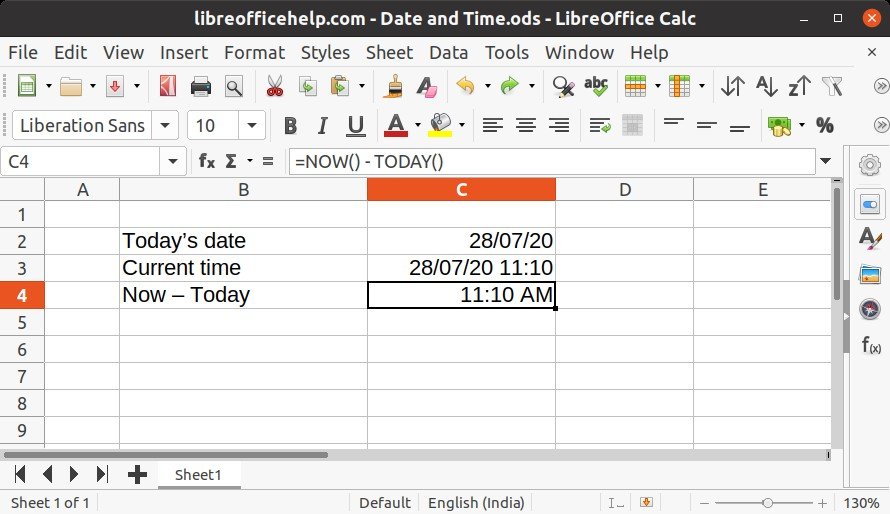890x514 pixels.
Task: Open the Tools menu
Action: pyautogui.click(x=507, y=53)
